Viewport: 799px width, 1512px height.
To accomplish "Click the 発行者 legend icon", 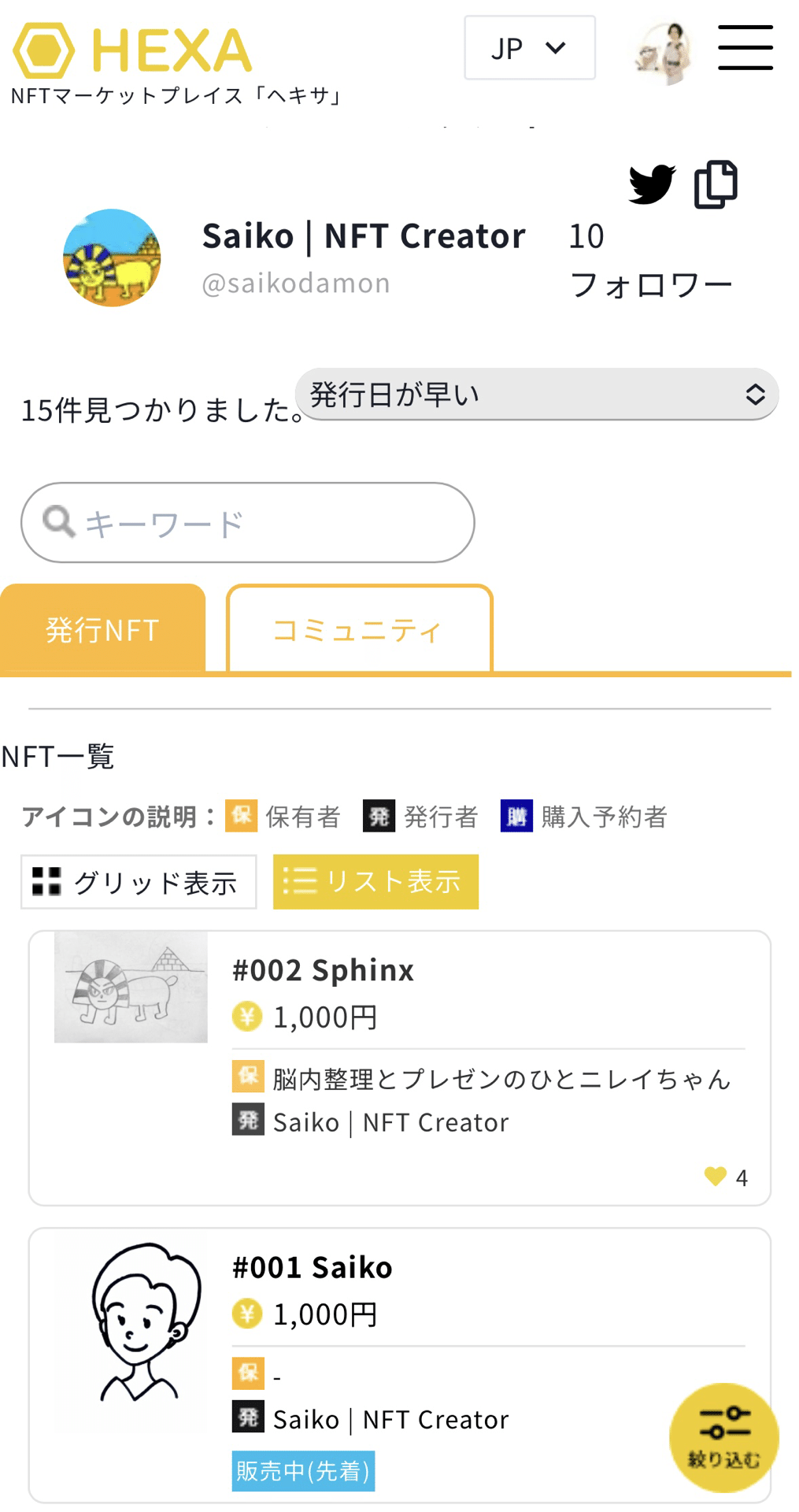I will (378, 817).
